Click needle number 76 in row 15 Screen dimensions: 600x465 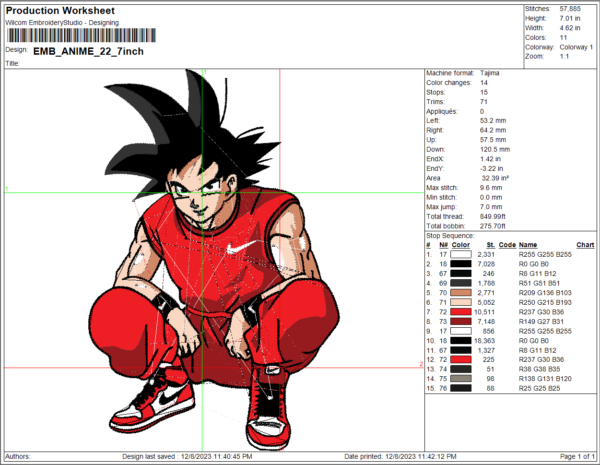point(443,388)
